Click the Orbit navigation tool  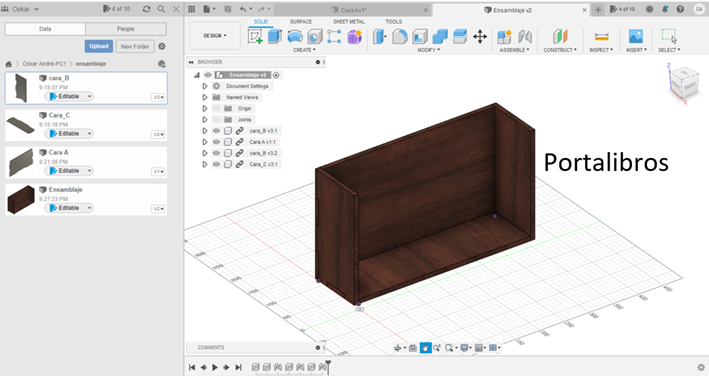click(398, 348)
